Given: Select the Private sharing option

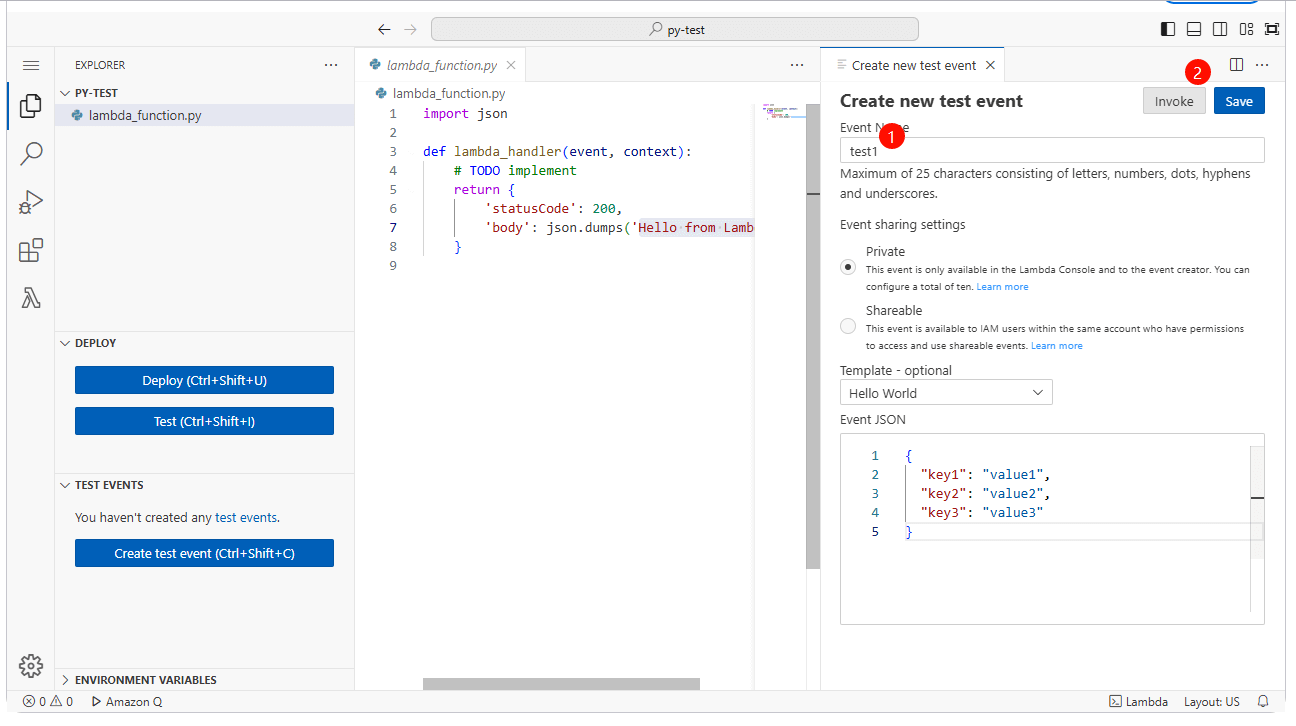Looking at the screenshot, I should 848,267.
